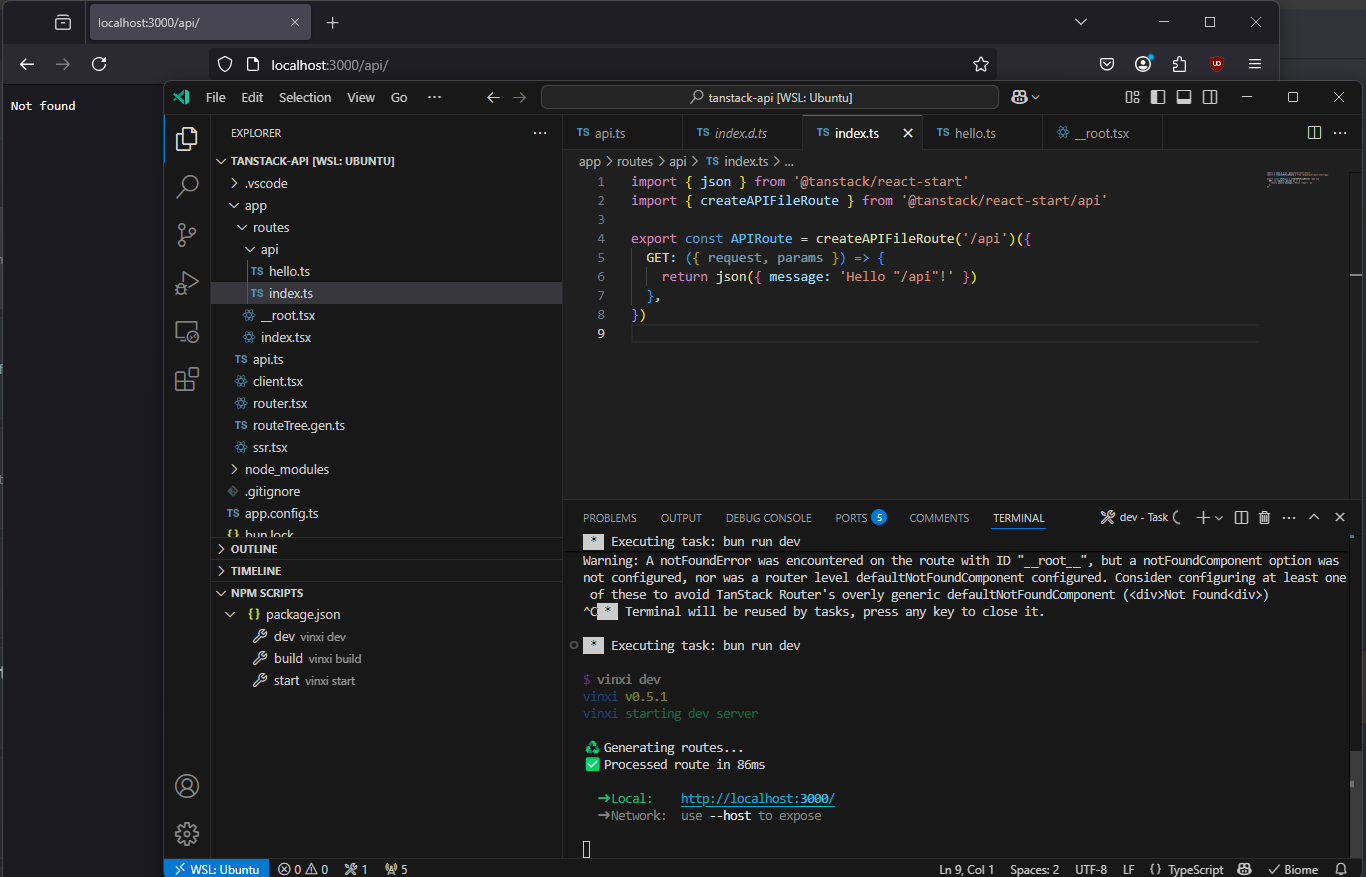Close the index.ts editor tab

pyautogui.click(x=908, y=133)
